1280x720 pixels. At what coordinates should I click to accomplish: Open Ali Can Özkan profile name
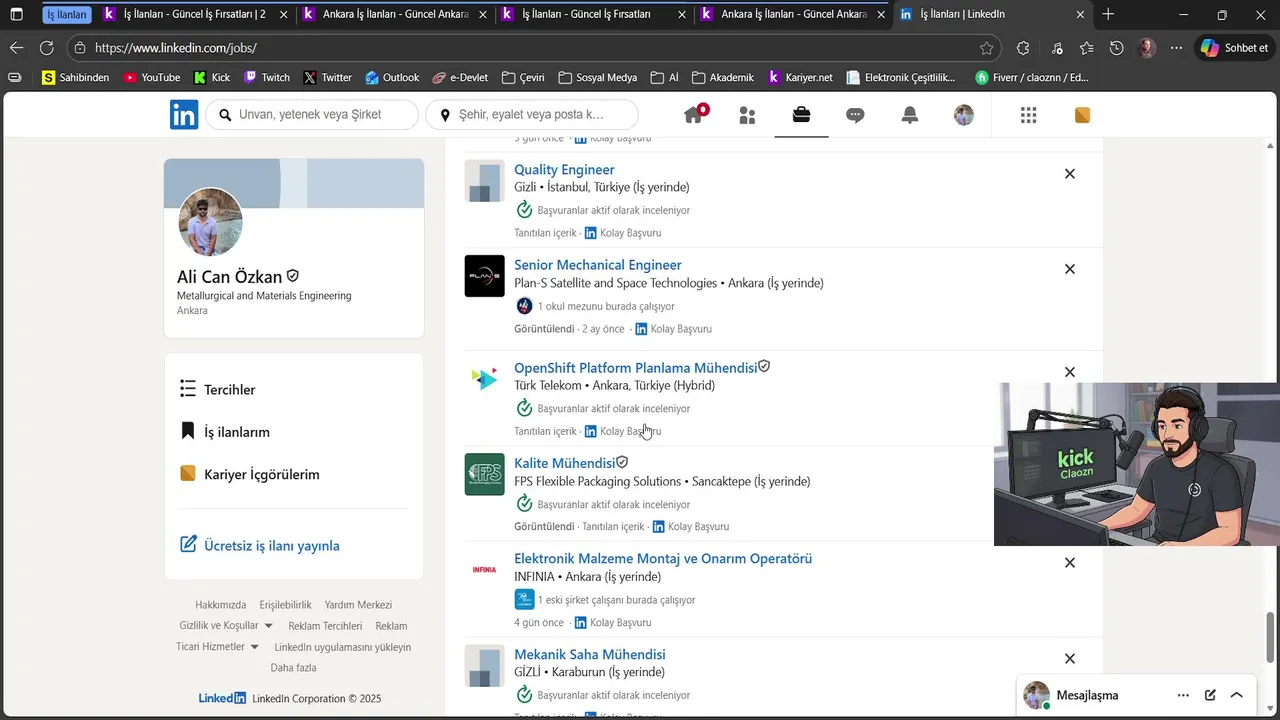(x=229, y=277)
